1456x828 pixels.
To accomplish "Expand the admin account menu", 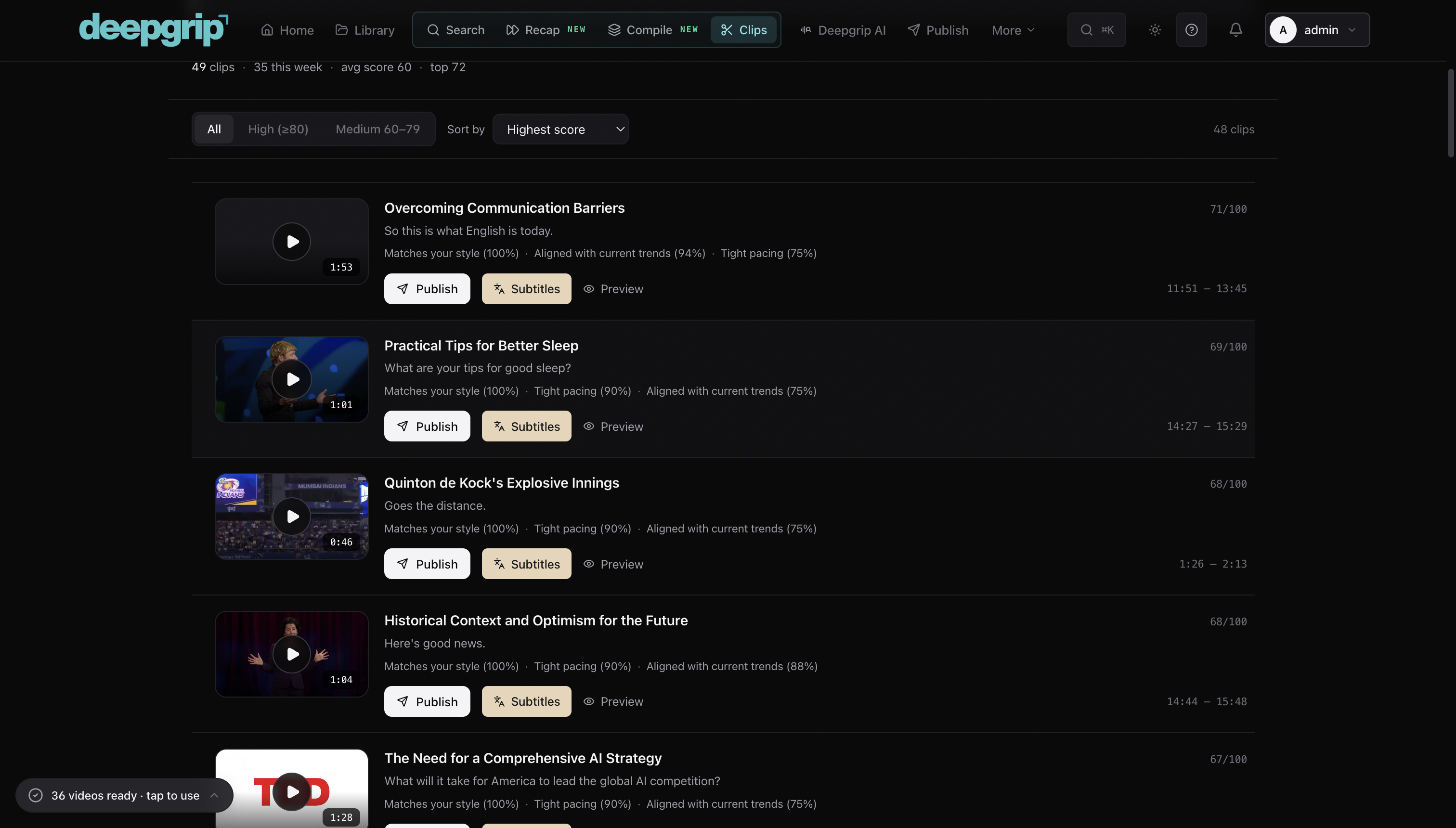I will pyautogui.click(x=1317, y=29).
